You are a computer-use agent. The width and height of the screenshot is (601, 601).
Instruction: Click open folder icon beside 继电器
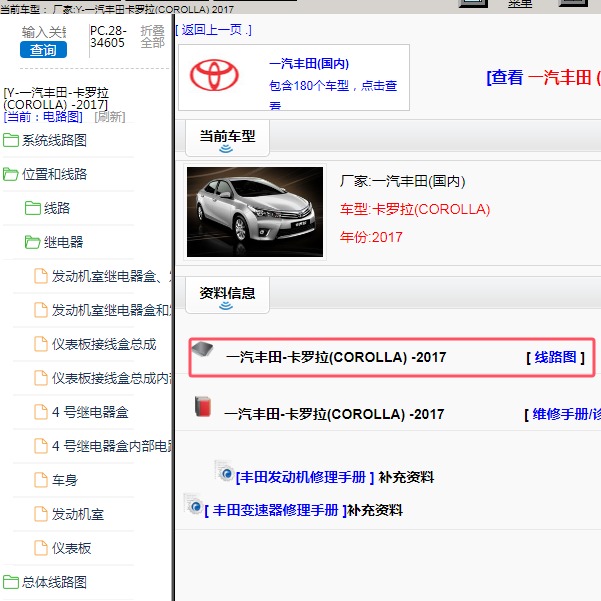[x=33, y=242]
